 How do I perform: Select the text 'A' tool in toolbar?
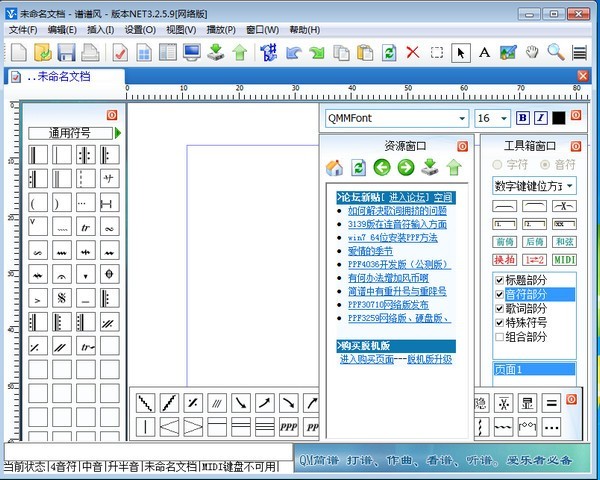pyautogui.click(x=484, y=52)
